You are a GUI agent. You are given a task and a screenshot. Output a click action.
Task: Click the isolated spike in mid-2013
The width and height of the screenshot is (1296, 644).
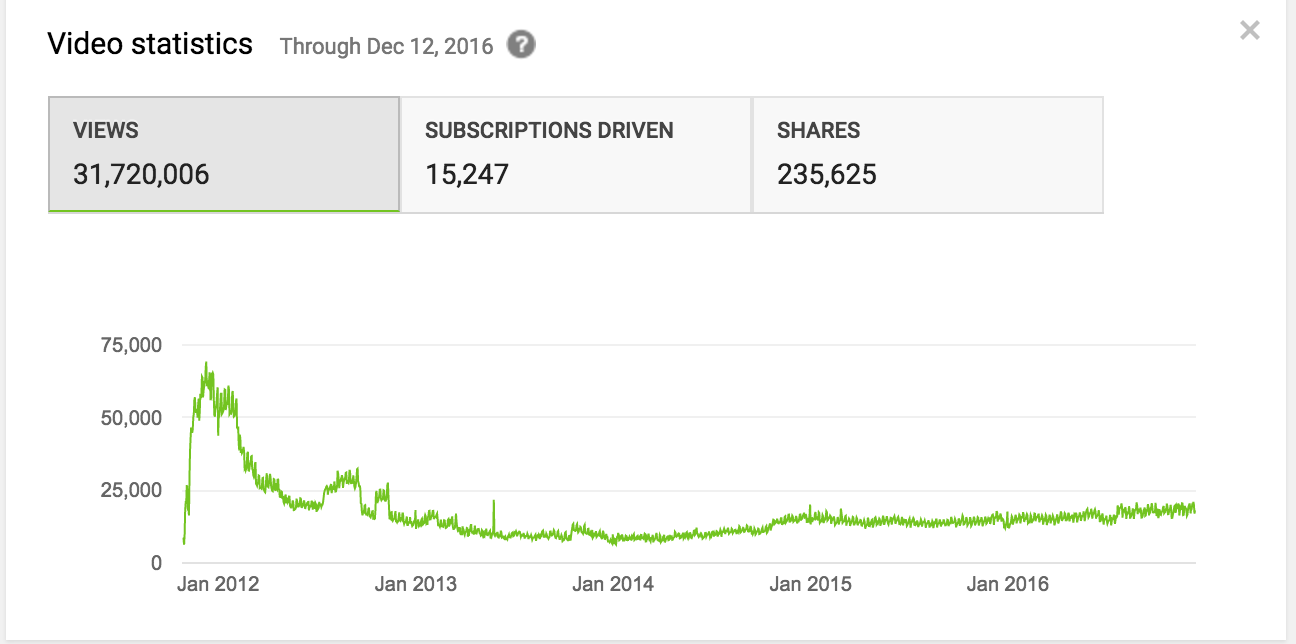(494, 502)
